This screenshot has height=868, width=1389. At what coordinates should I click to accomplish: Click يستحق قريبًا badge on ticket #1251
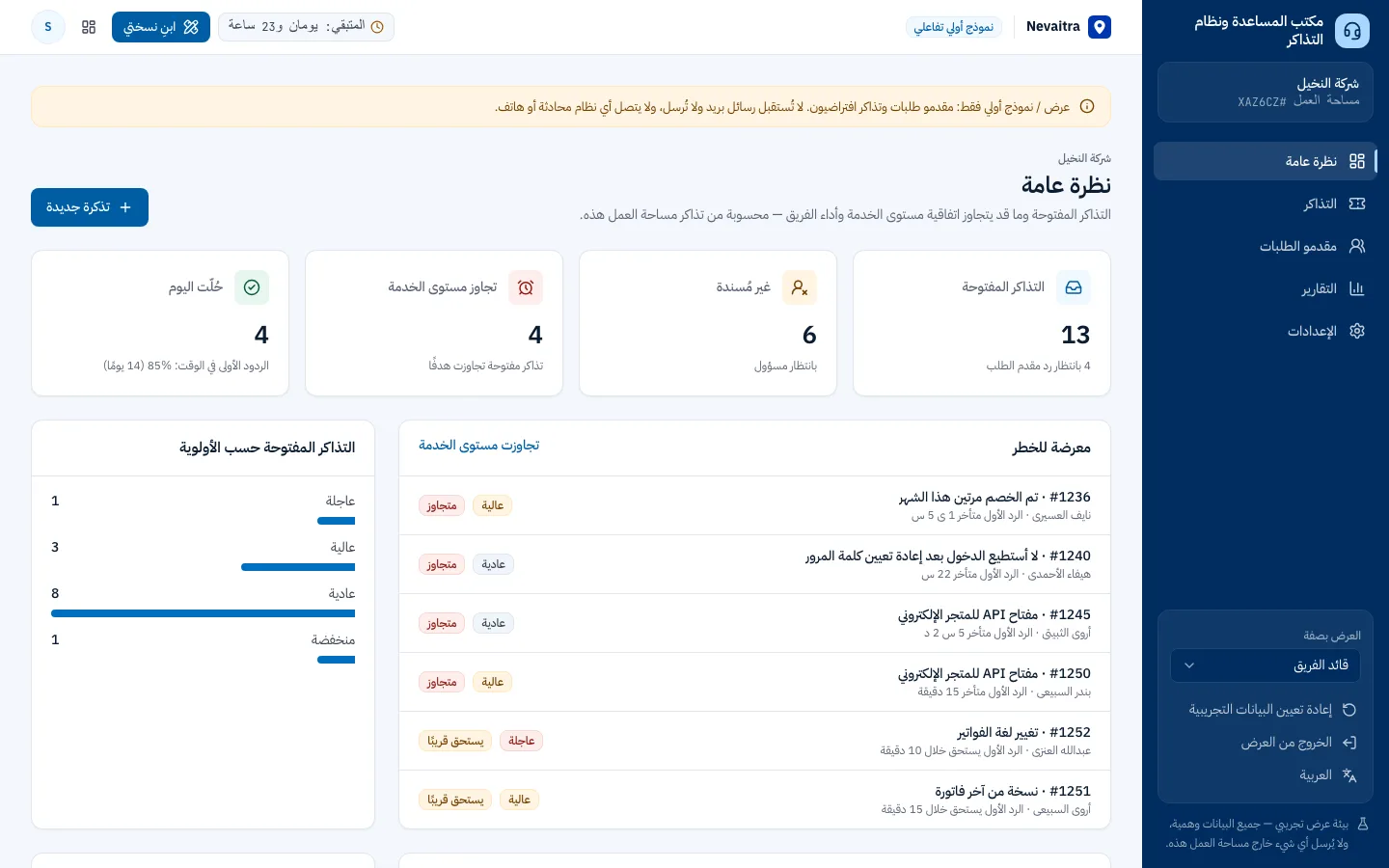click(455, 800)
